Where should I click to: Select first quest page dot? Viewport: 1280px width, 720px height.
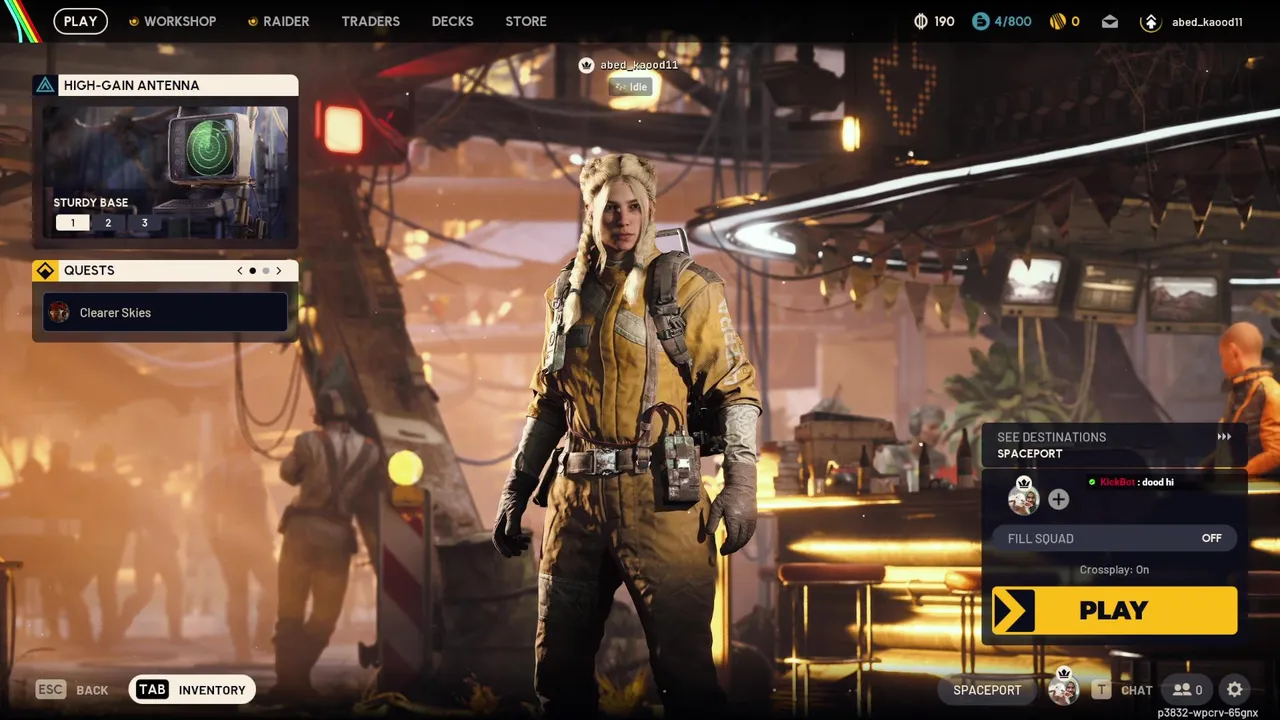tap(252, 271)
